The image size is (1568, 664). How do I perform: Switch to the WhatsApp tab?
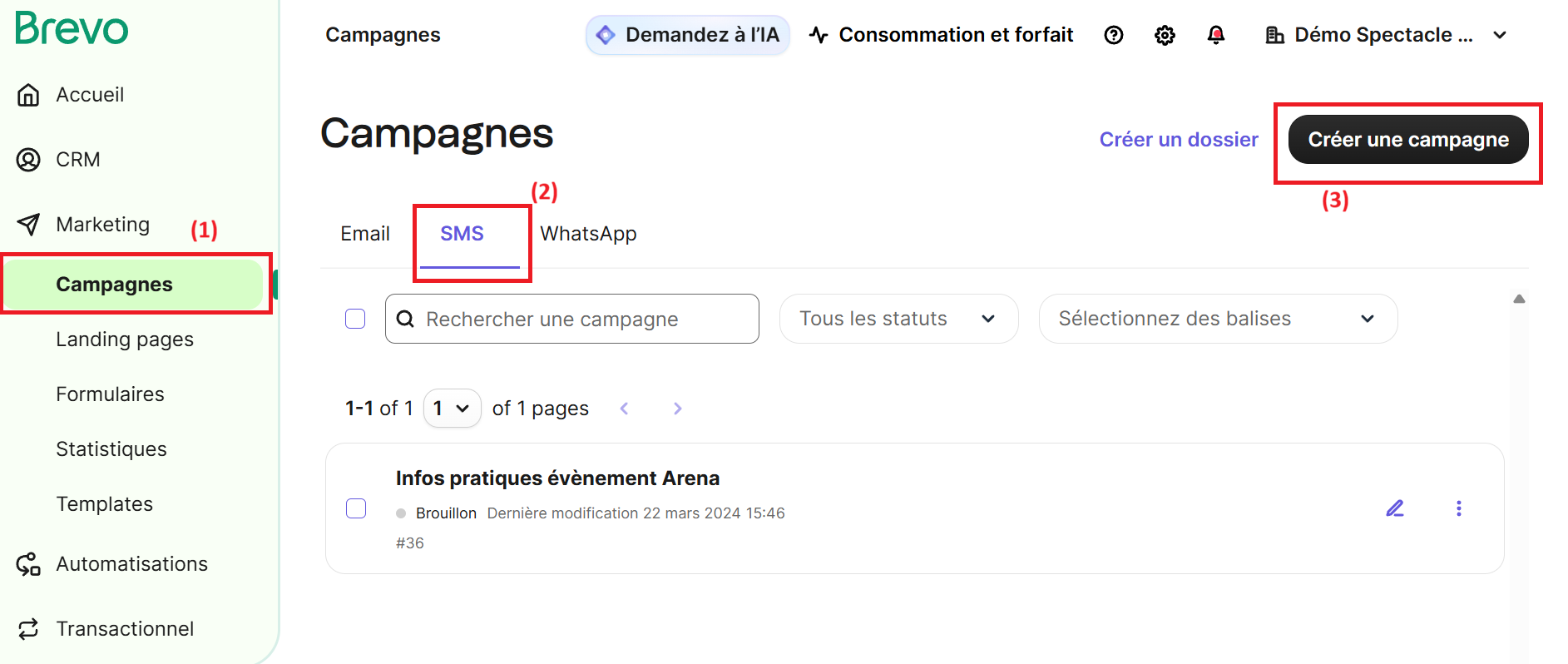[x=588, y=234]
